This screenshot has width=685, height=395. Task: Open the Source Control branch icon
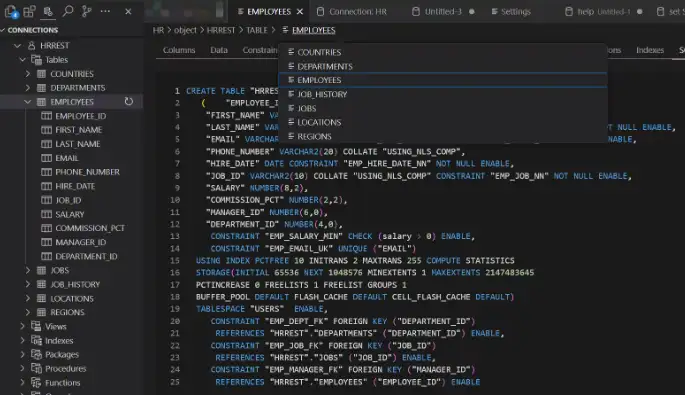click(x=86, y=11)
